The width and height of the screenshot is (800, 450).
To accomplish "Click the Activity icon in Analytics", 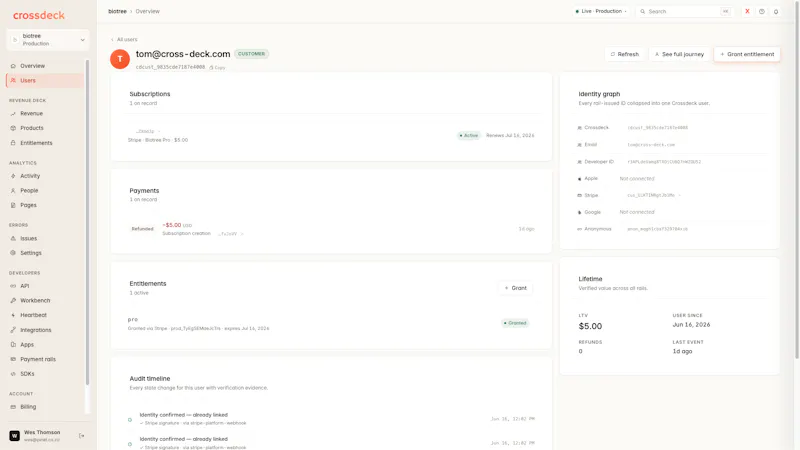I will [13, 176].
